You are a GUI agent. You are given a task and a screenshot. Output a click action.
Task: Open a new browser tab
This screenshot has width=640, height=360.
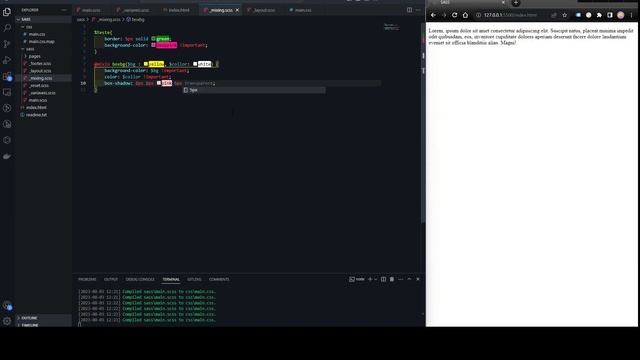click(x=516, y=3)
